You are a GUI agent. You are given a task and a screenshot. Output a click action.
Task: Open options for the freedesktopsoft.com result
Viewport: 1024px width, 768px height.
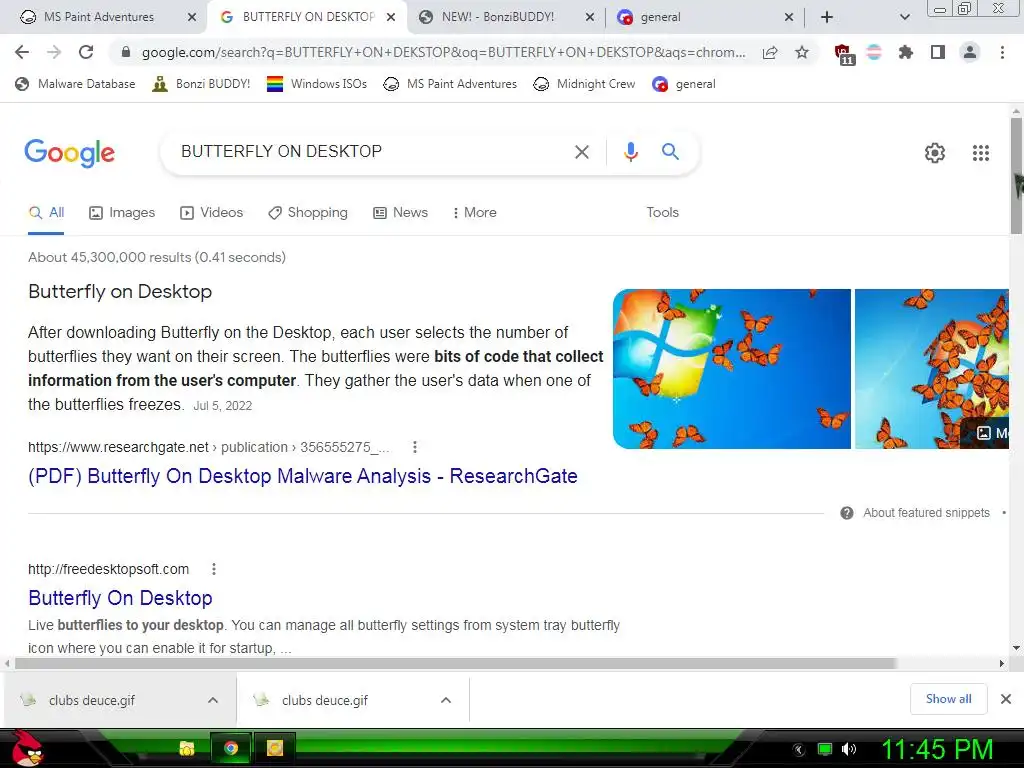click(x=214, y=569)
